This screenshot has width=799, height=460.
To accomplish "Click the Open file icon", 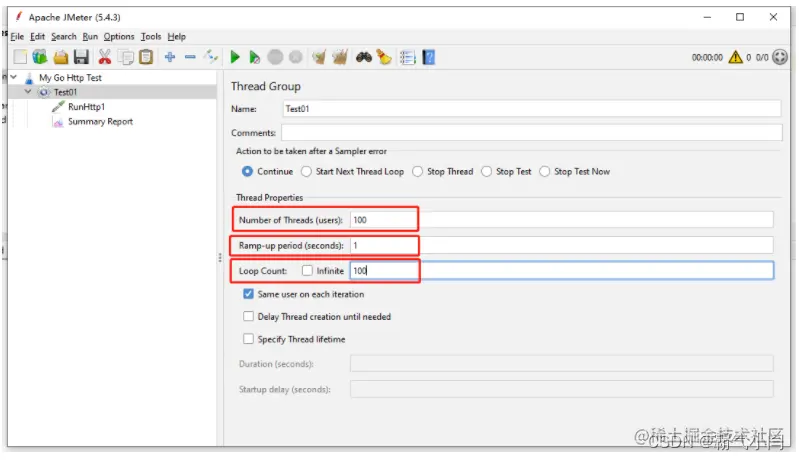I will [61, 57].
